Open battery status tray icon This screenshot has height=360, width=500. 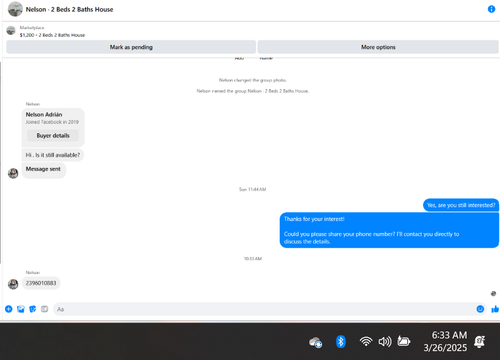(x=403, y=341)
